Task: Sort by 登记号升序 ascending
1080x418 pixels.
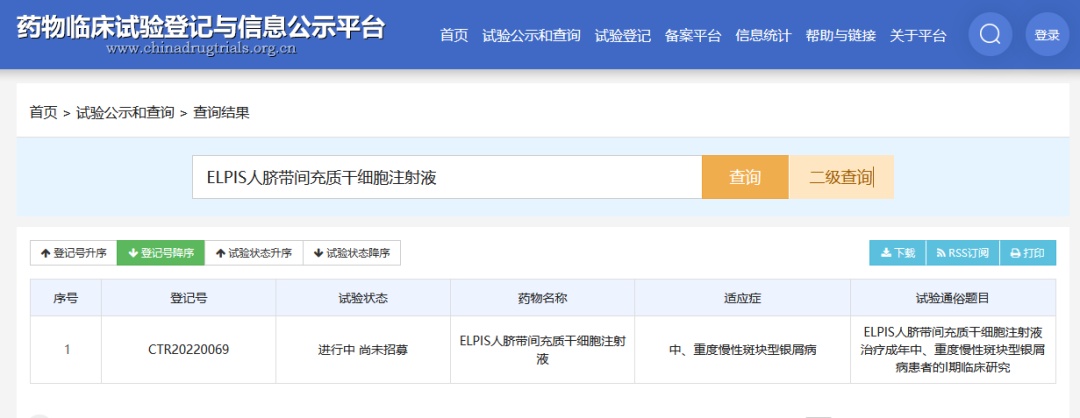Action: (x=74, y=253)
